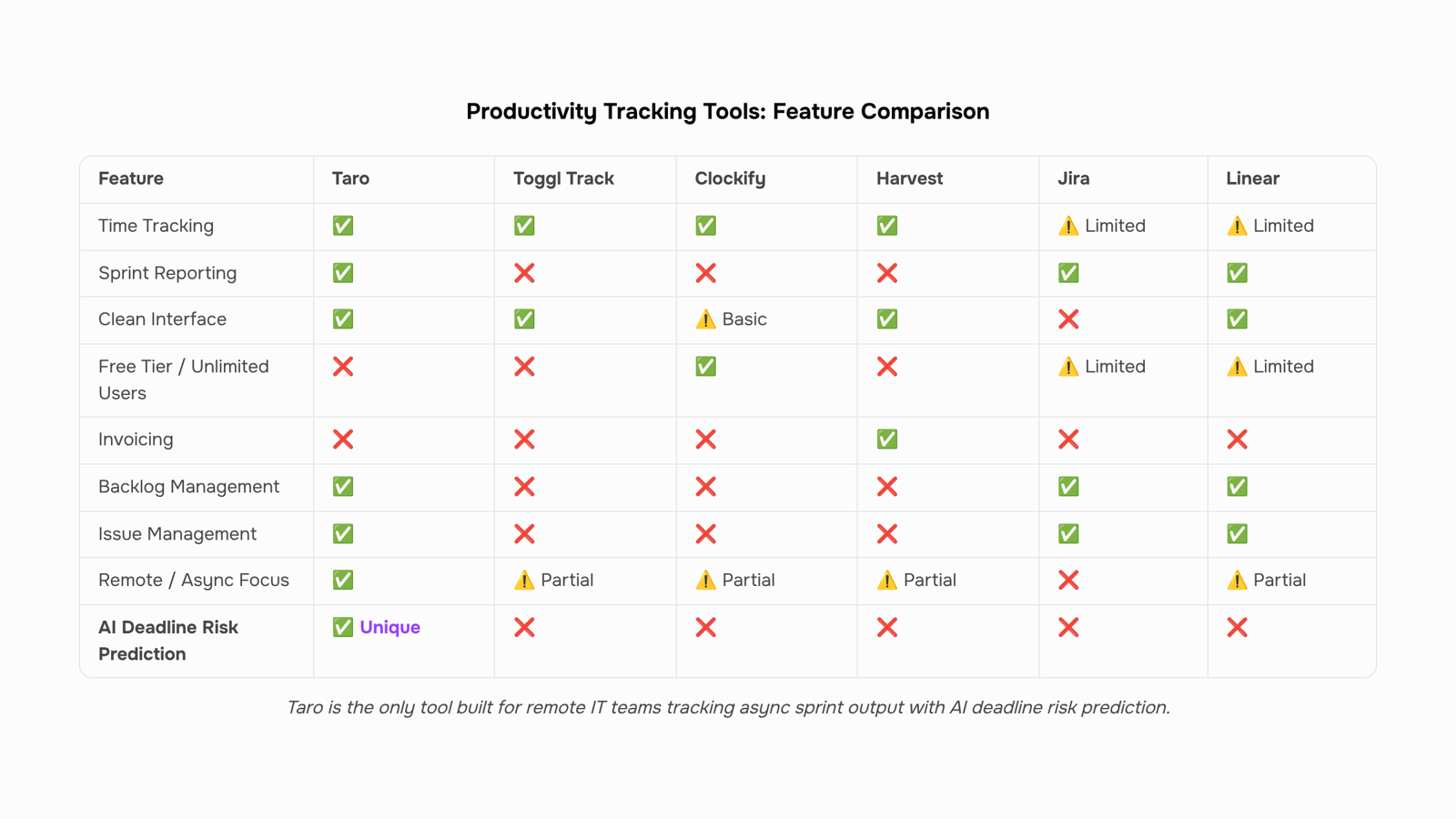This screenshot has height=819, width=1456.
Task: Click Linear's green check for Backlog Management
Action: tap(1237, 487)
